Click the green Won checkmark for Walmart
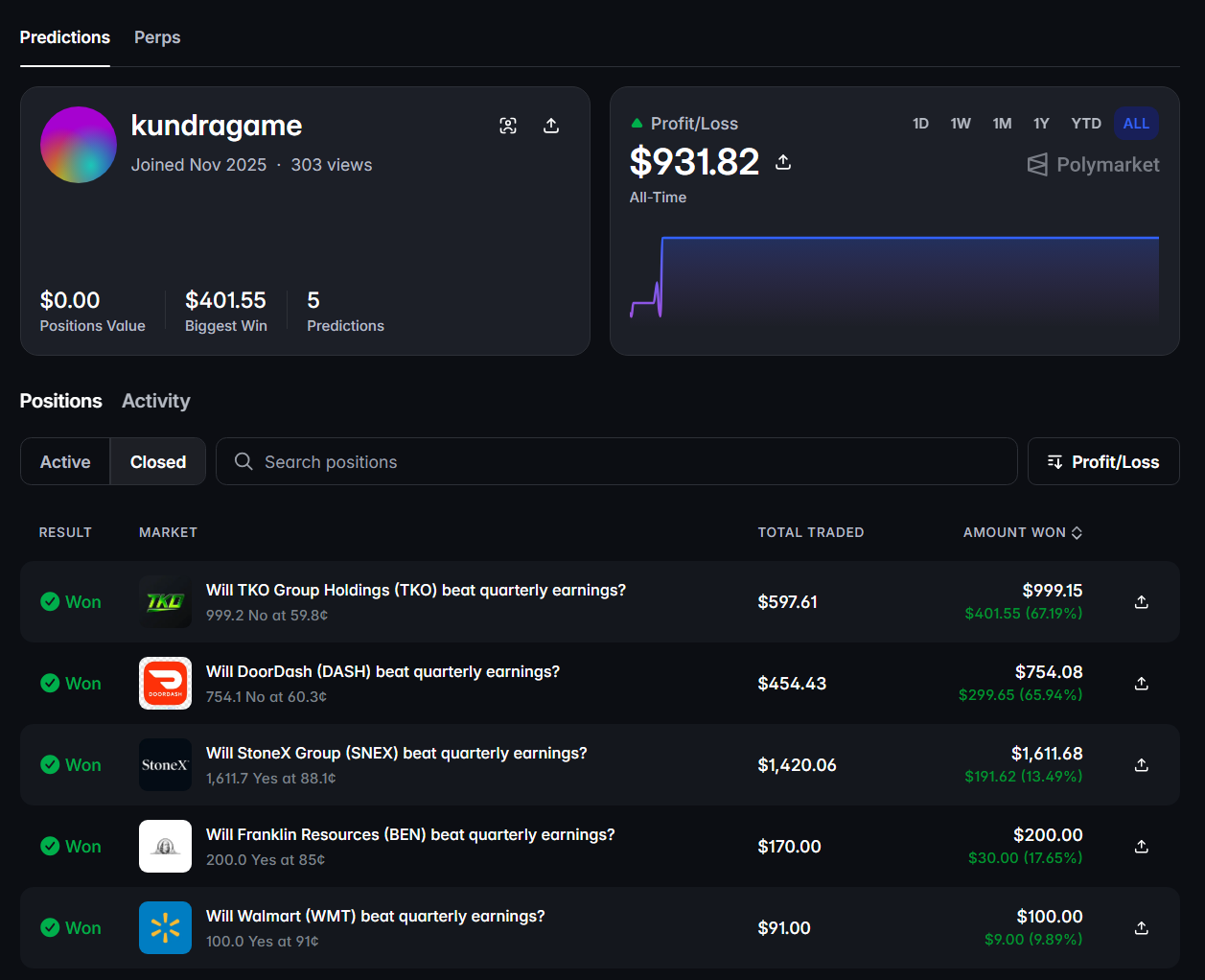 [50, 928]
